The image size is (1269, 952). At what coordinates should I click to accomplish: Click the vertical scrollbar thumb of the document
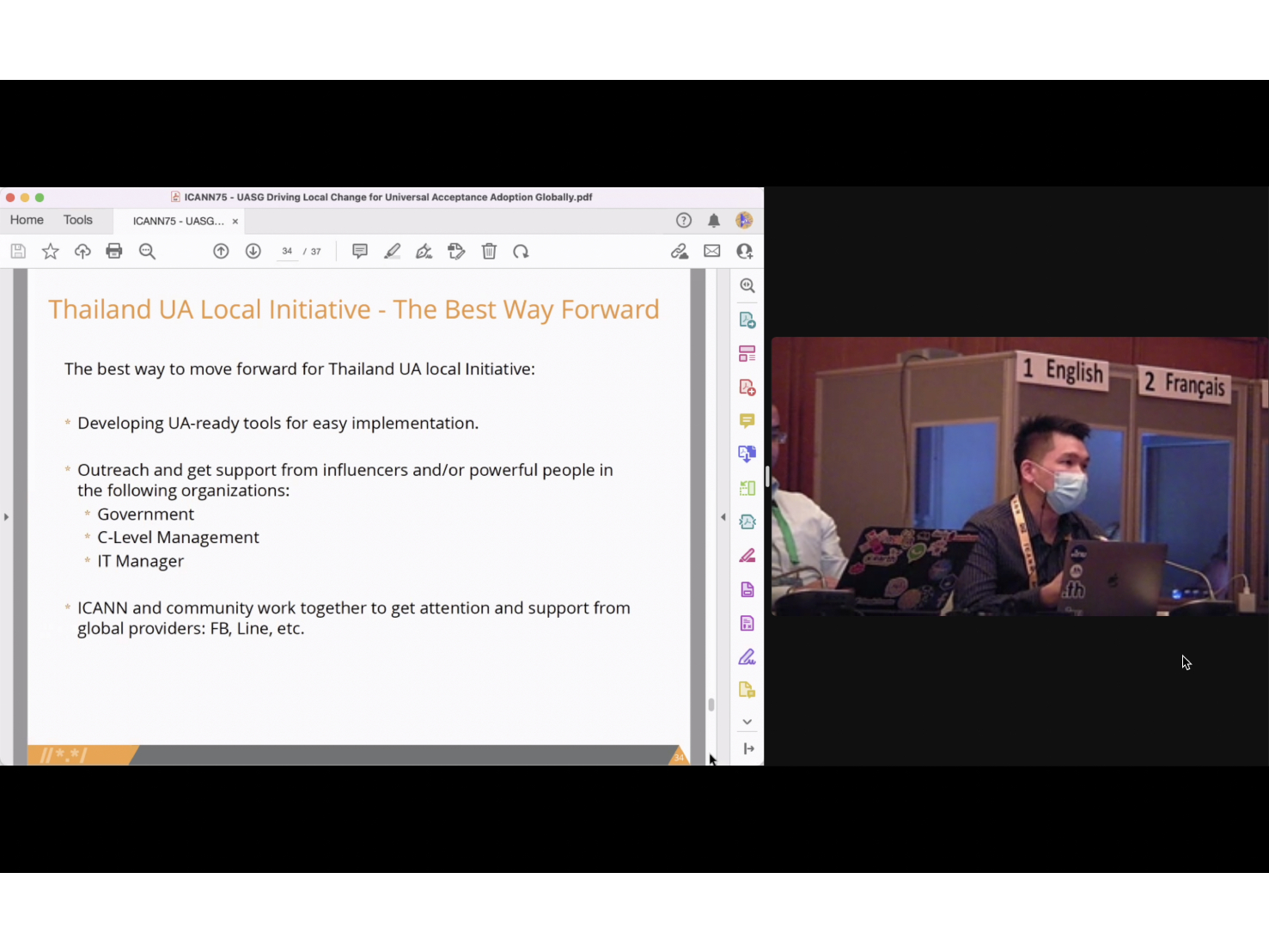(x=711, y=705)
